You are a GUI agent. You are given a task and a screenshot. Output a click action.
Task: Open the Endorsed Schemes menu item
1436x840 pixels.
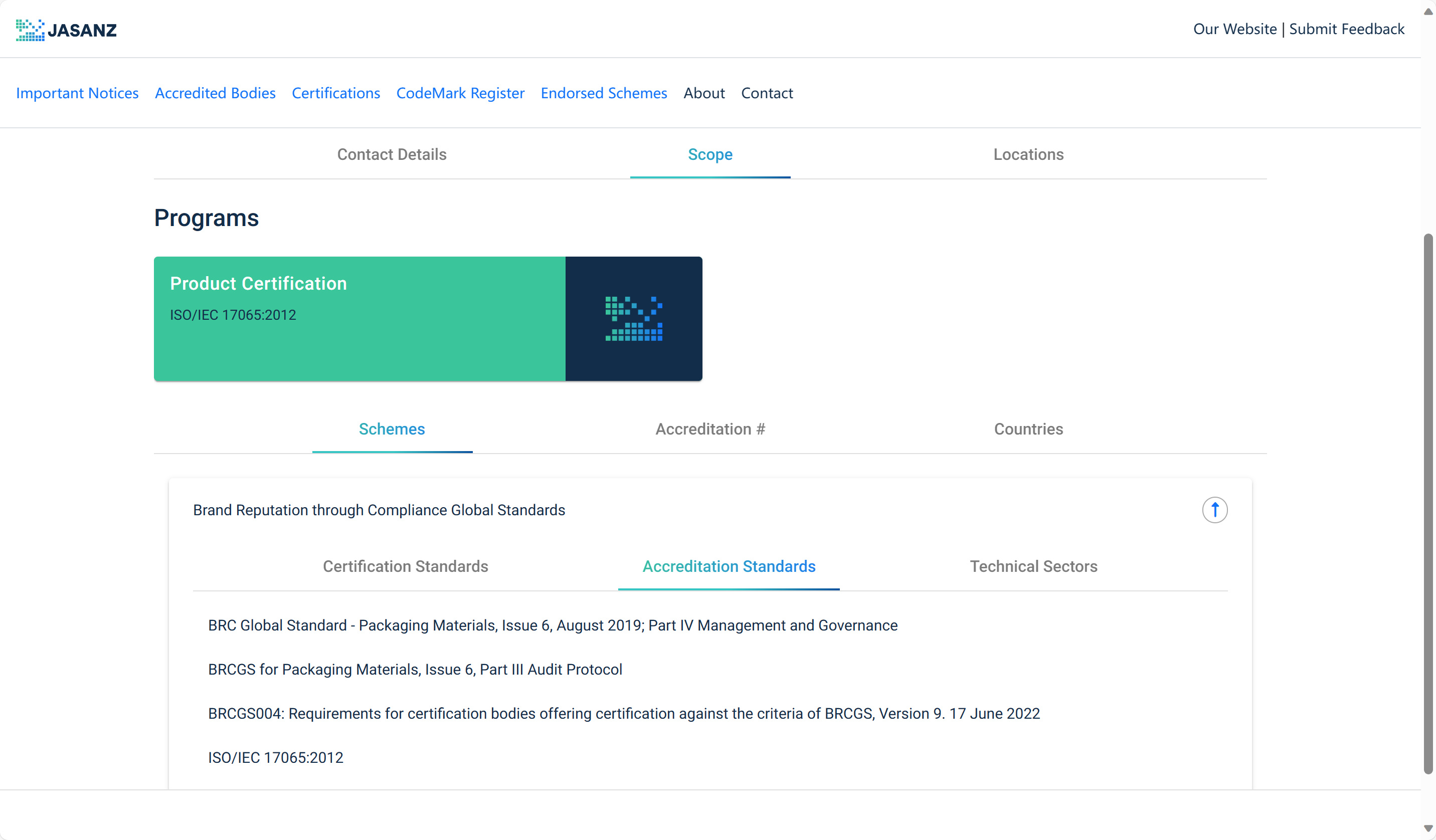604,92
